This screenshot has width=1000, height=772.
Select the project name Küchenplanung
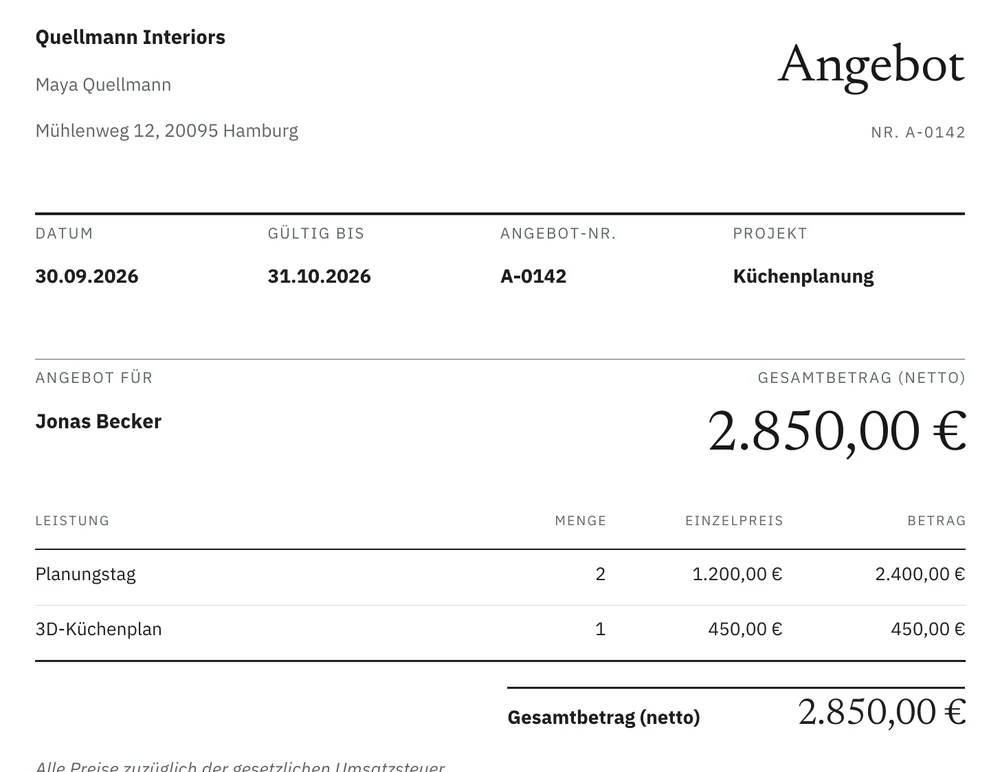(804, 277)
